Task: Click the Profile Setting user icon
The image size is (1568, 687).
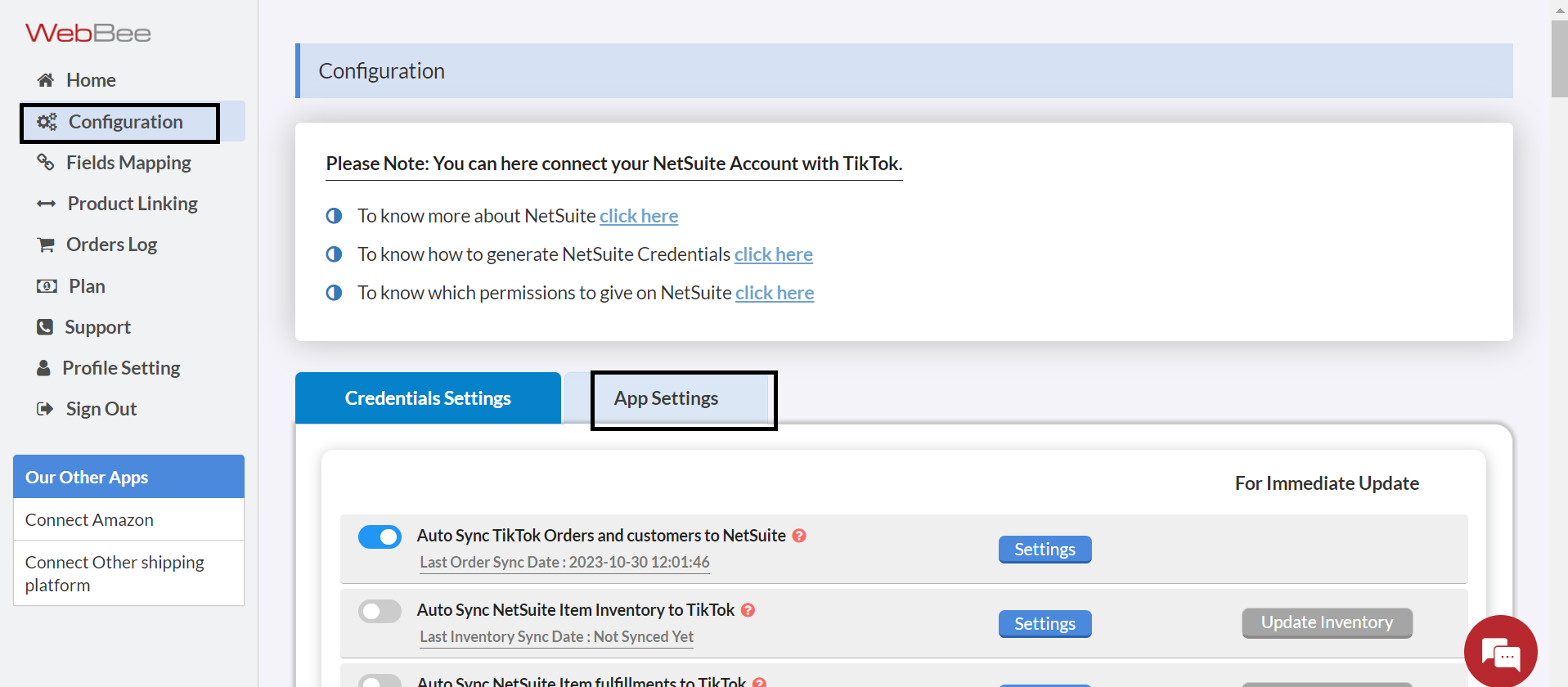Action: pos(44,368)
